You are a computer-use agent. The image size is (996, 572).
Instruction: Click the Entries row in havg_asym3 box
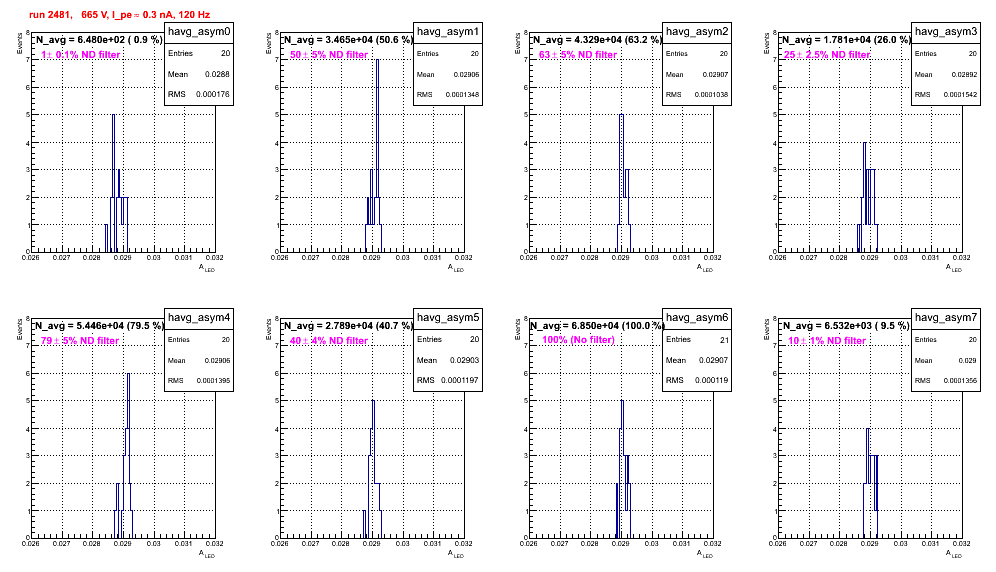click(946, 53)
